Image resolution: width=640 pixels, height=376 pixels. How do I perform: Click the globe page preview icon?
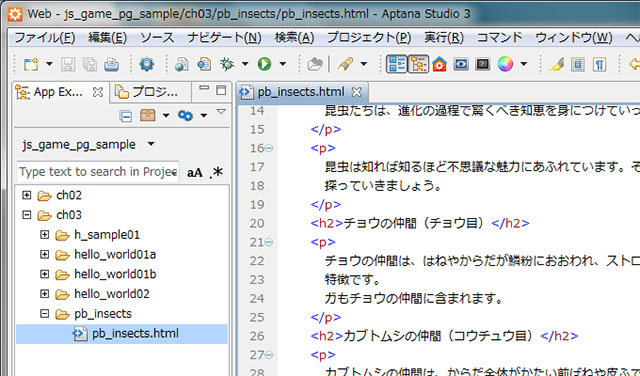pyautogui.click(x=182, y=64)
